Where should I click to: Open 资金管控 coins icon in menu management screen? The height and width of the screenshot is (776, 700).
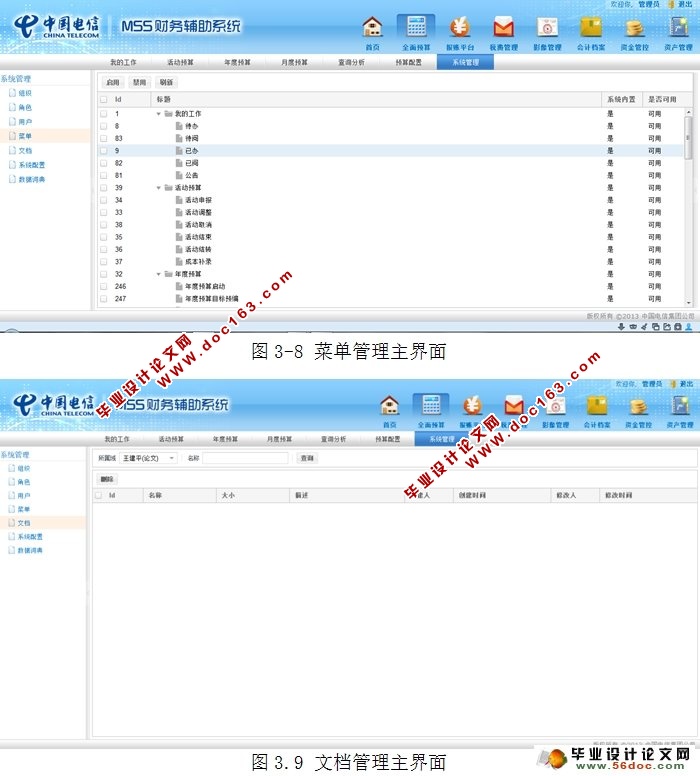pyautogui.click(x=635, y=28)
